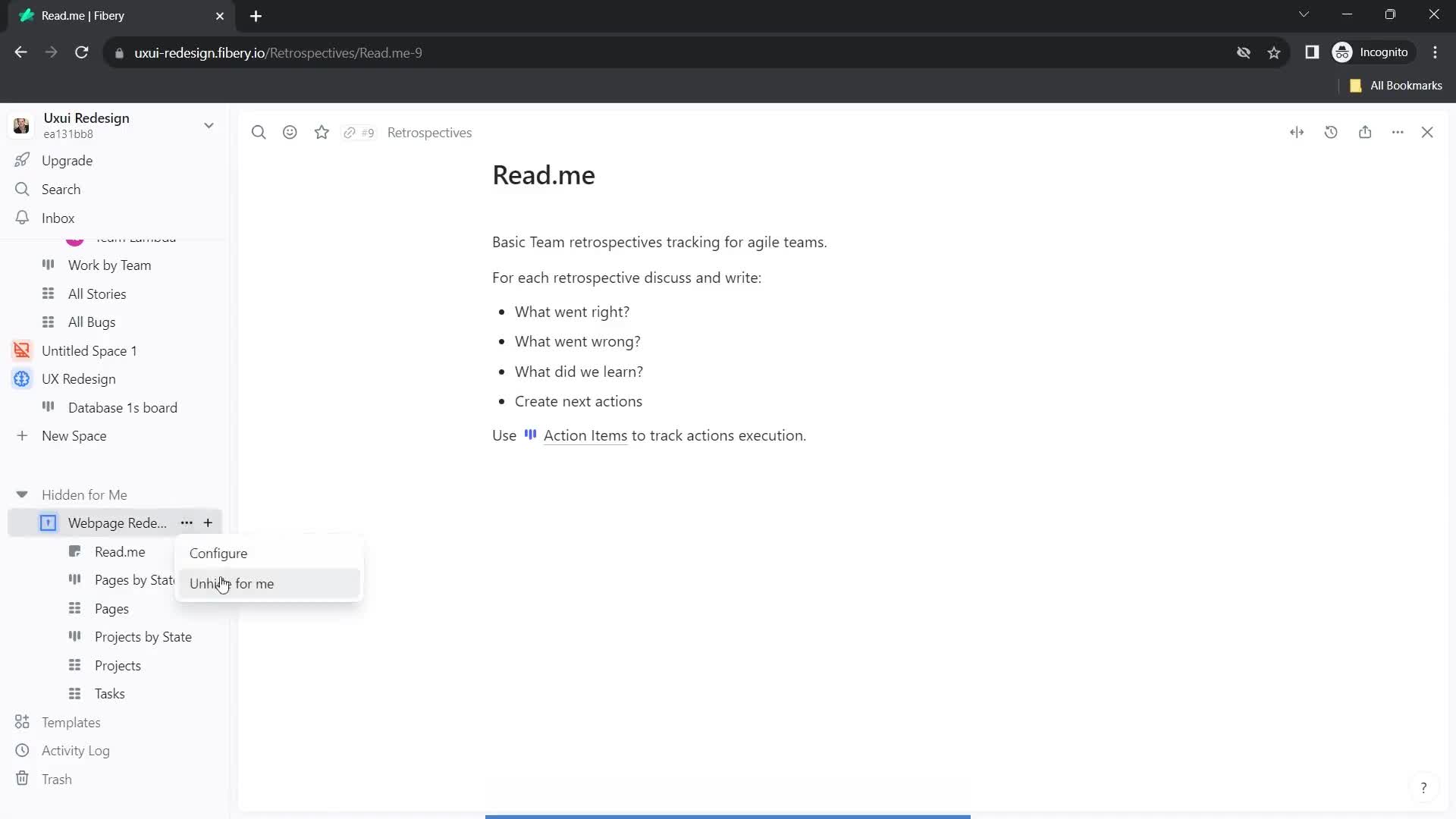Screen dimensions: 1456x819
Task: Collapse the UX Redesign space
Action: pos(22,378)
